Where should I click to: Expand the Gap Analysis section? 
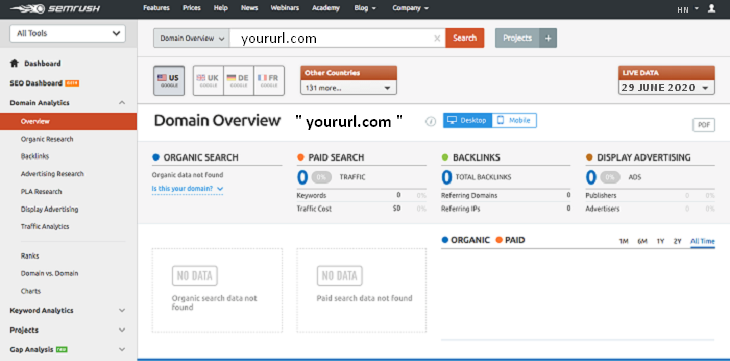pos(122,349)
